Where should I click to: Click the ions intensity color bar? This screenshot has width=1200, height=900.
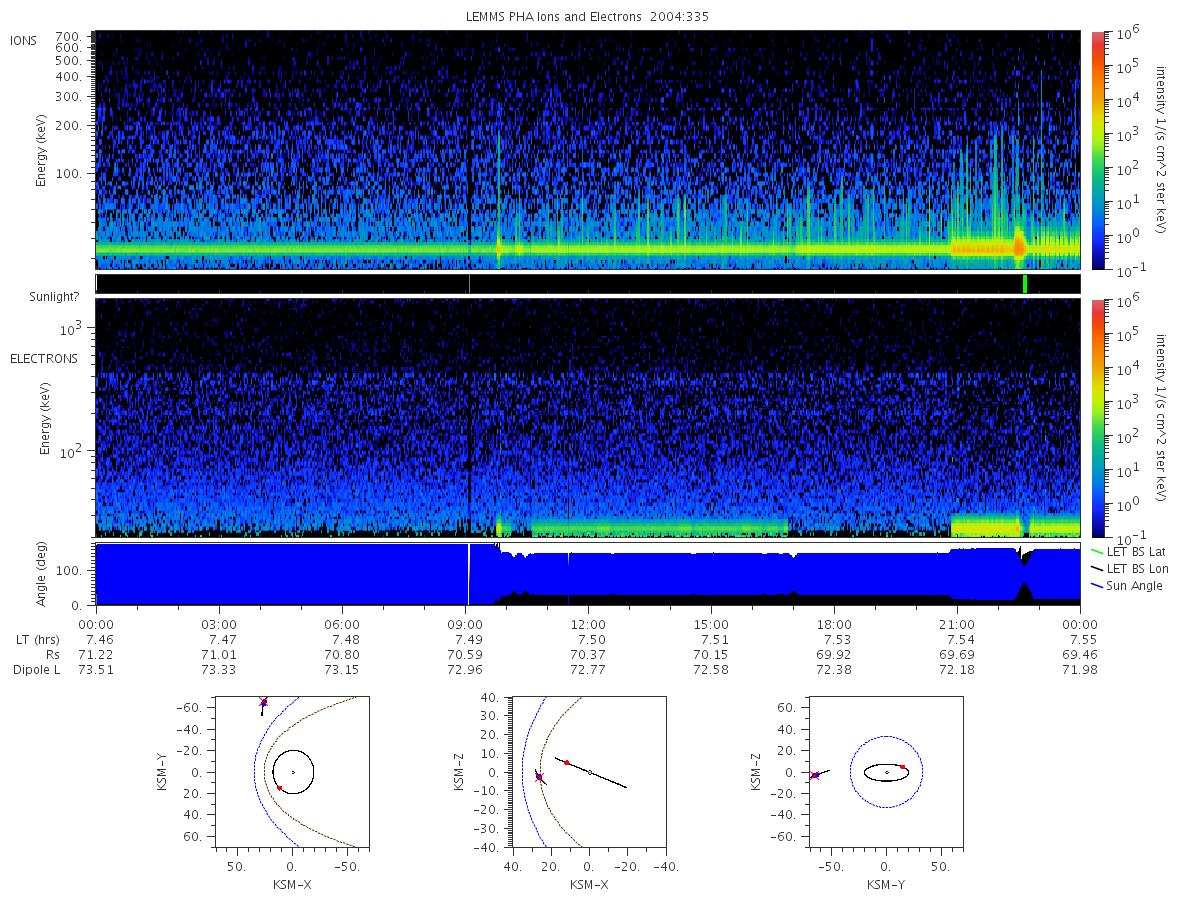pyautogui.click(x=1097, y=150)
